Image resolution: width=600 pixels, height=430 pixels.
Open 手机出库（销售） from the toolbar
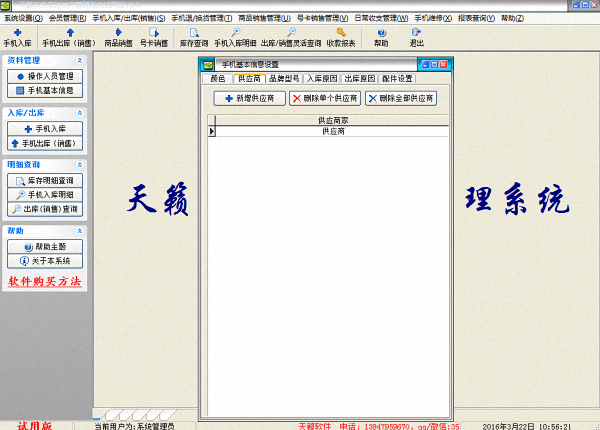coord(67,38)
